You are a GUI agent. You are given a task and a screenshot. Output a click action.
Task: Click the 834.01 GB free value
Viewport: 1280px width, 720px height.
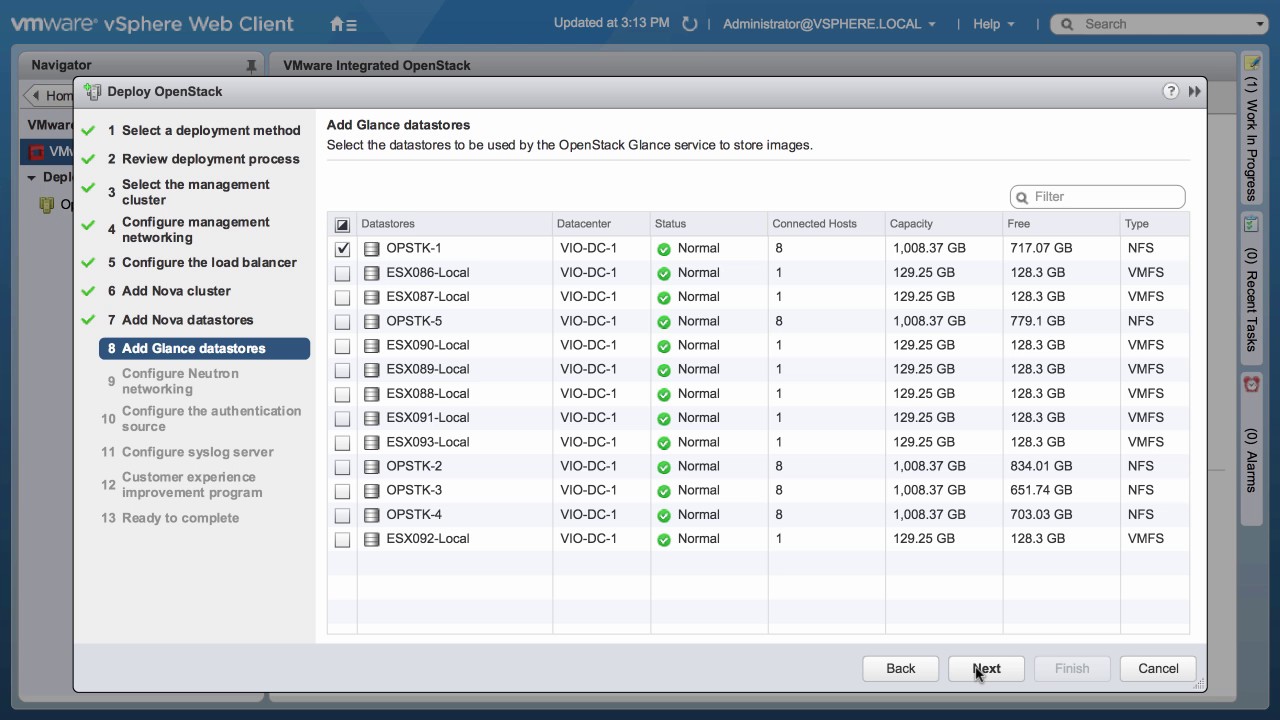point(1041,466)
